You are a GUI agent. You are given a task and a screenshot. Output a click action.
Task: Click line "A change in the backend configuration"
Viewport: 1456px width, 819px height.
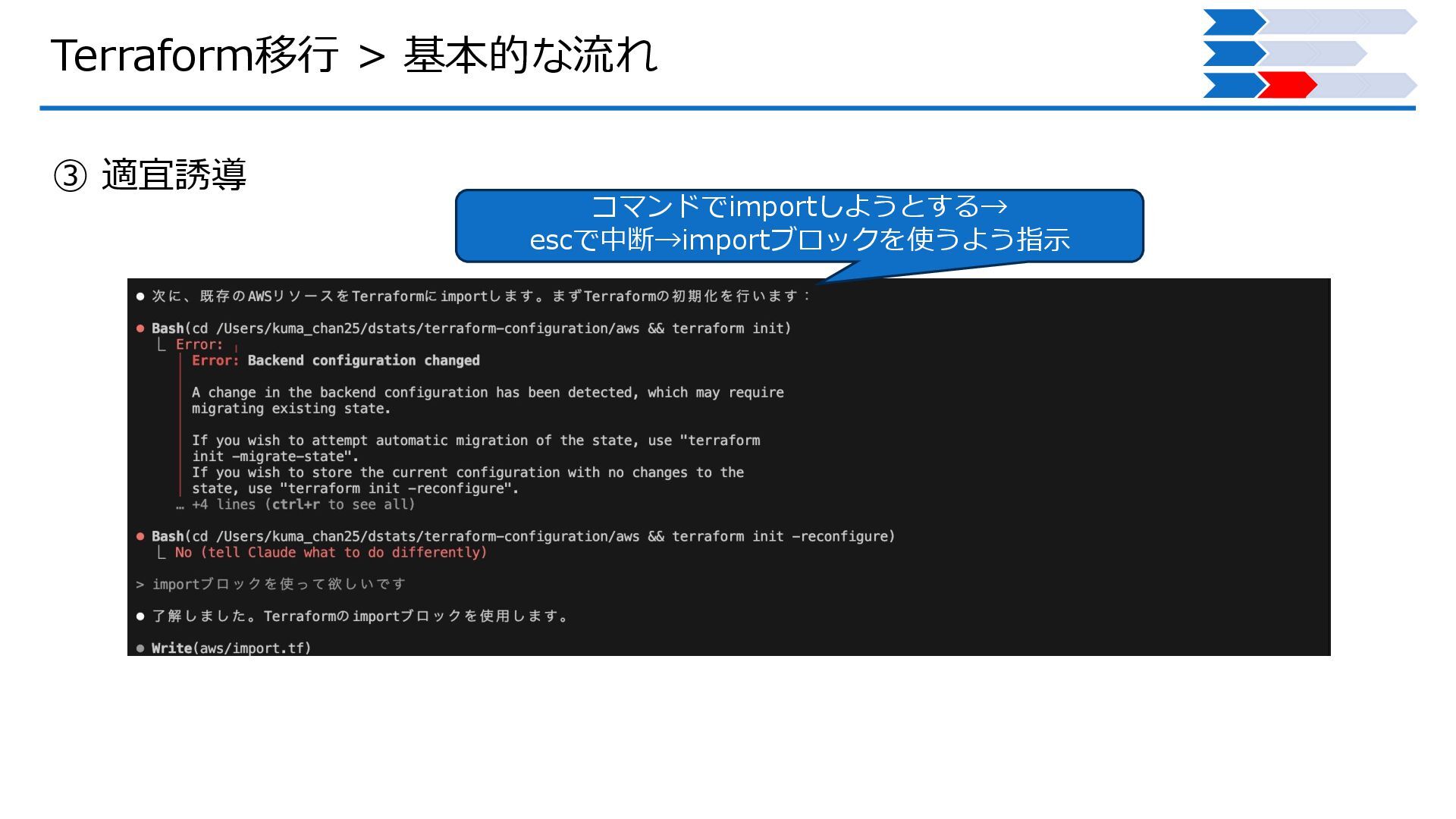488,392
